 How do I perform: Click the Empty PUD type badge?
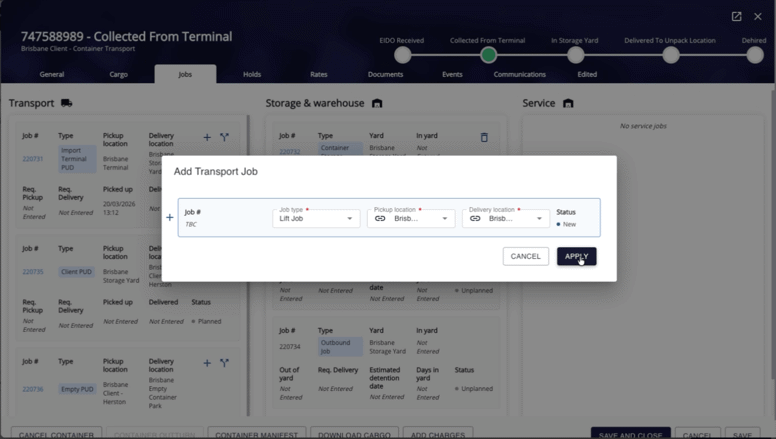[77, 389]
